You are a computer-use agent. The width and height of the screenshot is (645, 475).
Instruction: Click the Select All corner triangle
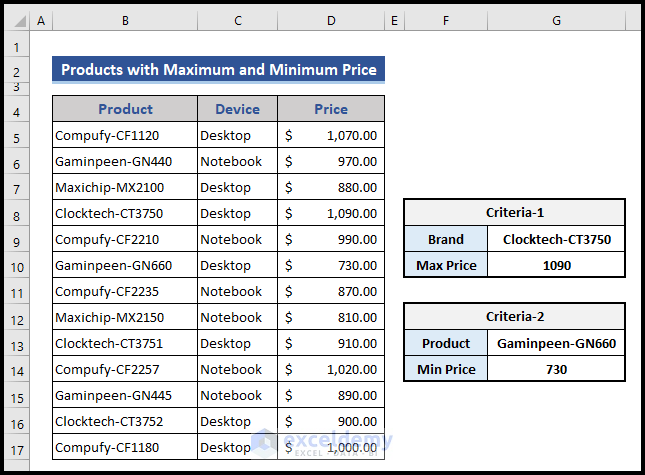tap(19, 21)
